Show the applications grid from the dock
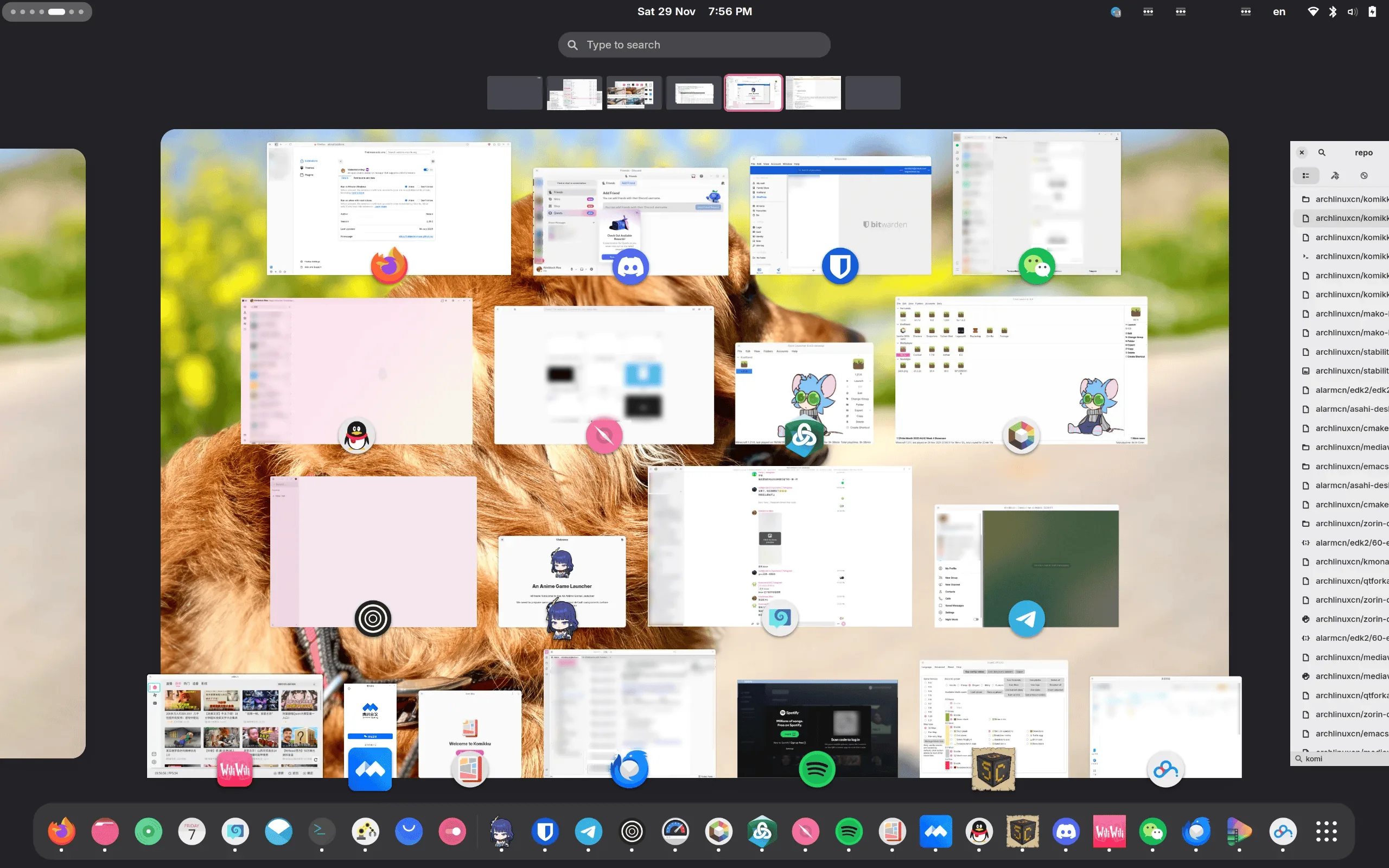The width and height of the screenshot is (1389, 868). (1327, 831)
